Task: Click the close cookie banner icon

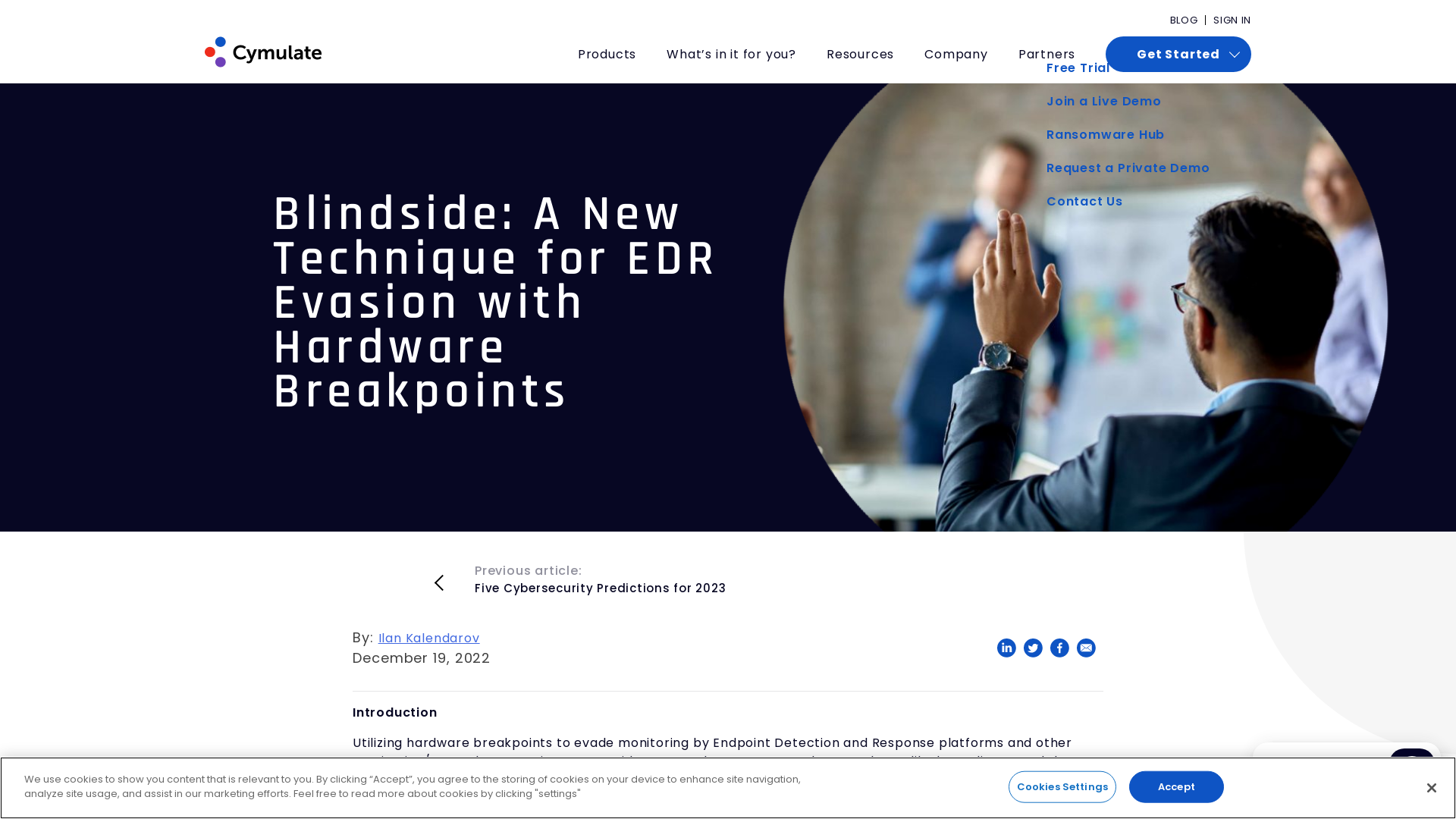Action: pos(1431,787)
